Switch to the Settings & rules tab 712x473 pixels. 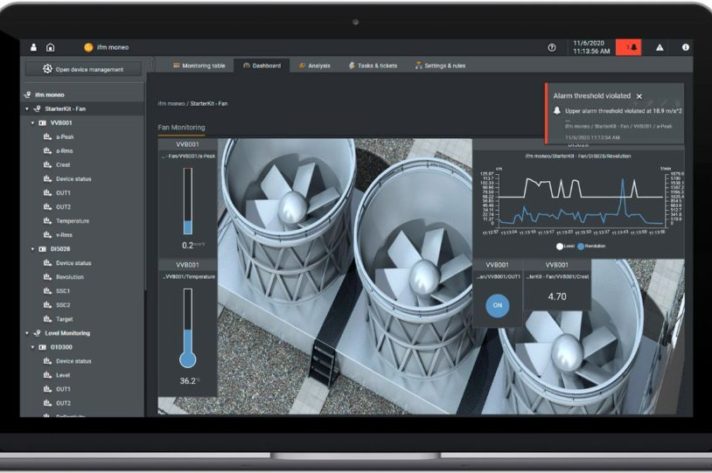click(440, 66)
